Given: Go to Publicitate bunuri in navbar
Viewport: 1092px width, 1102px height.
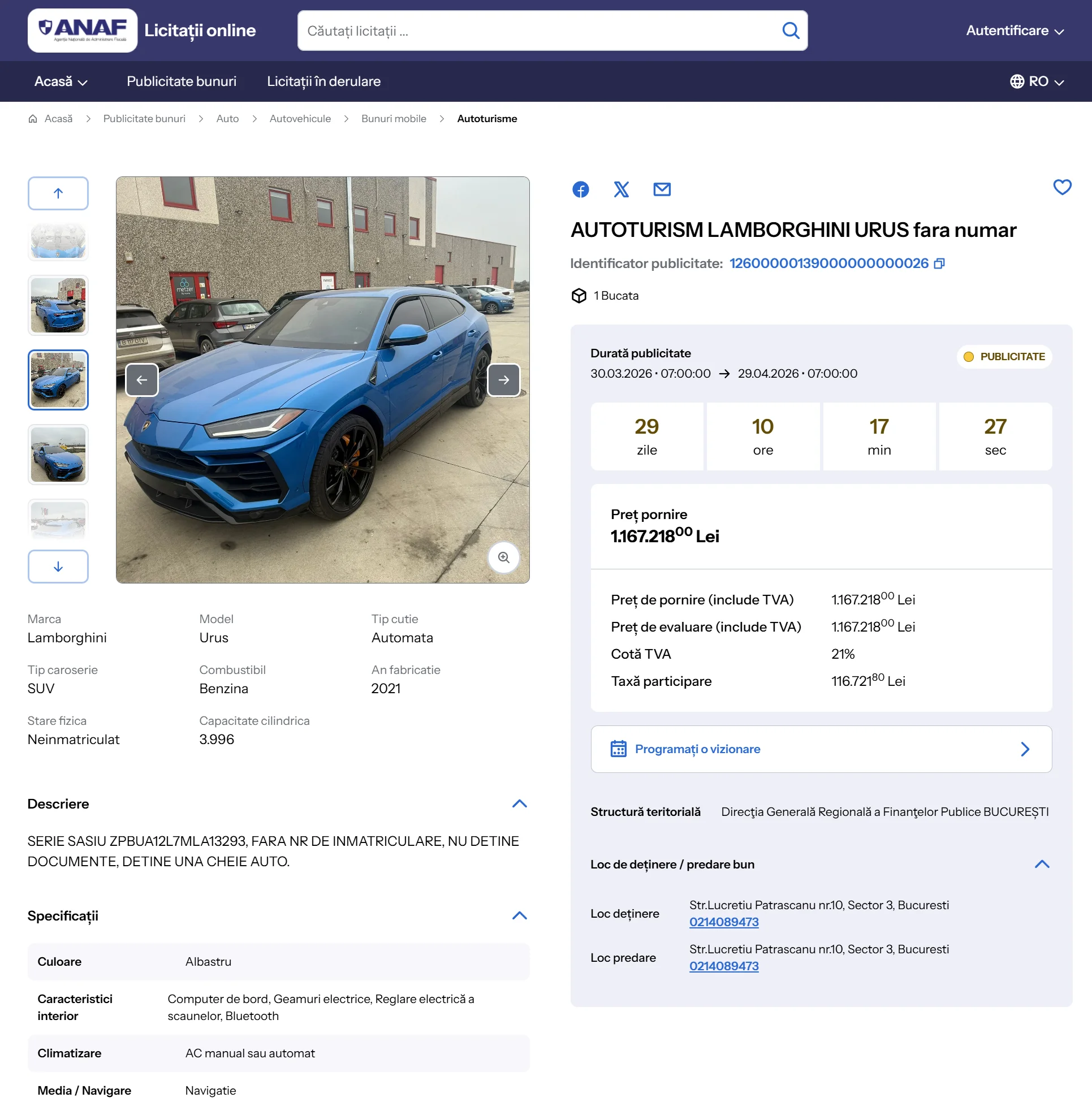Looking at the screenshot, I should pos(182,81).
